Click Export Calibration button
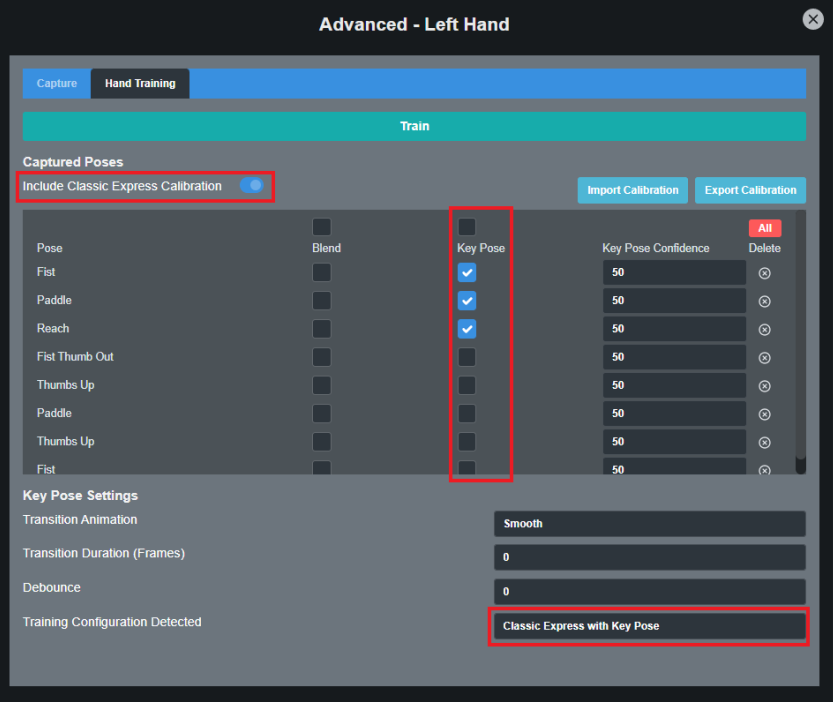This screenshot has height=702, width=833. pyautogui.click(x=750, y=190)
